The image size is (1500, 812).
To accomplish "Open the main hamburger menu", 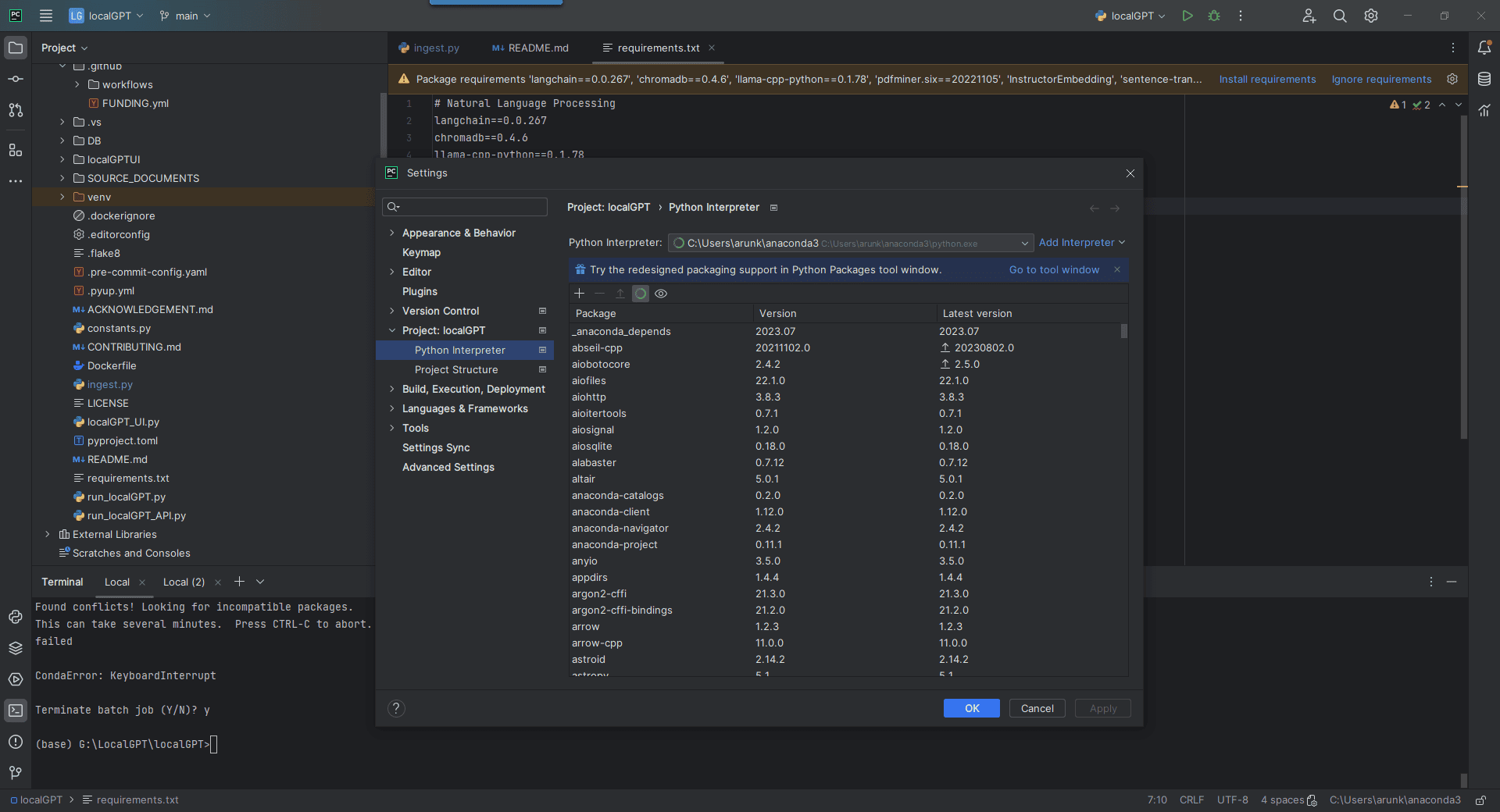I will pos(46,16).
